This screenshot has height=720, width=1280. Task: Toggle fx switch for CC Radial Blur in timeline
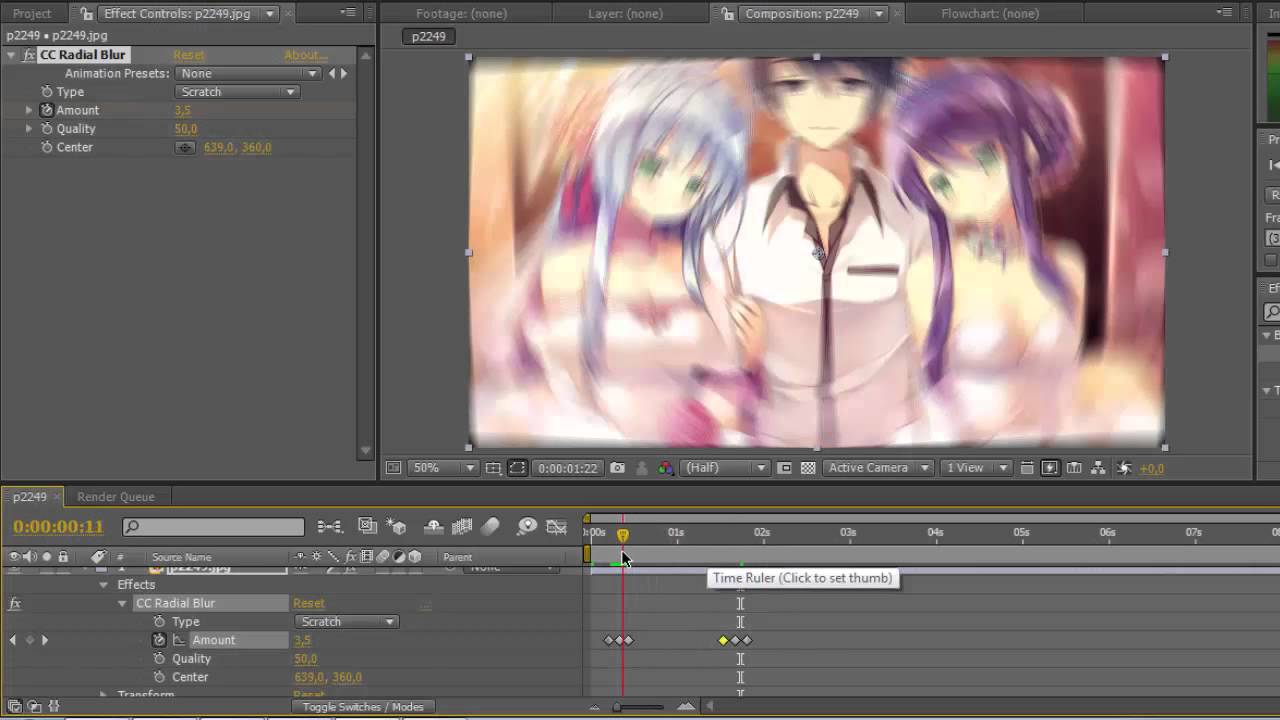[x=14, y=603]
